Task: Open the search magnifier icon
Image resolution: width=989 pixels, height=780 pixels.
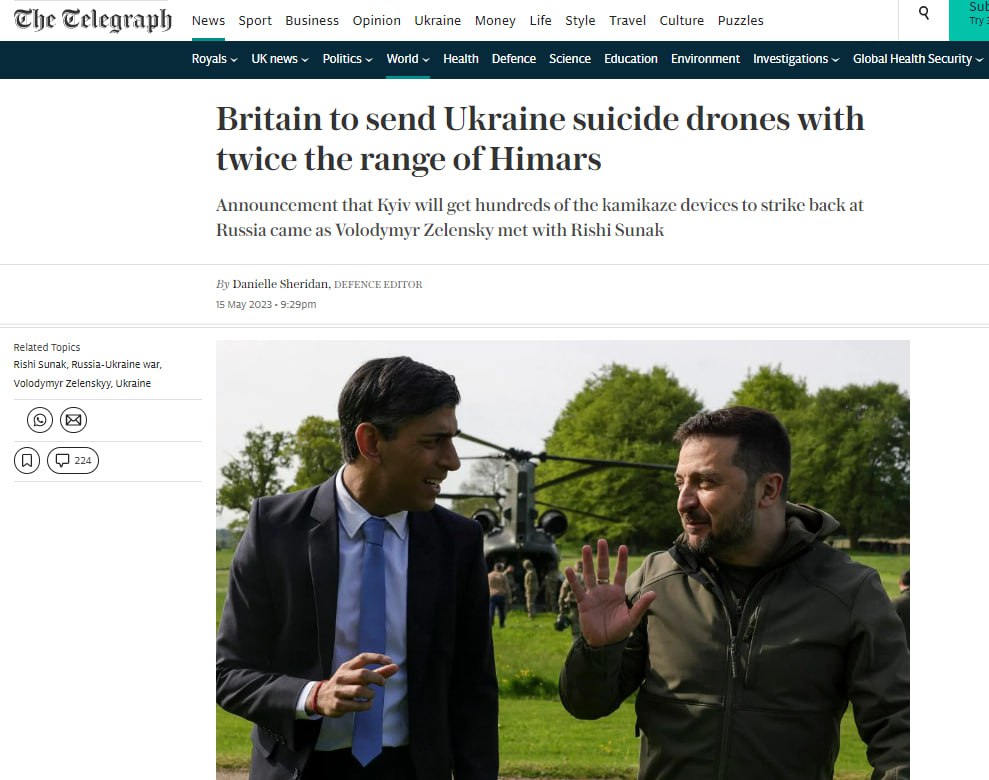Action: 923,13
